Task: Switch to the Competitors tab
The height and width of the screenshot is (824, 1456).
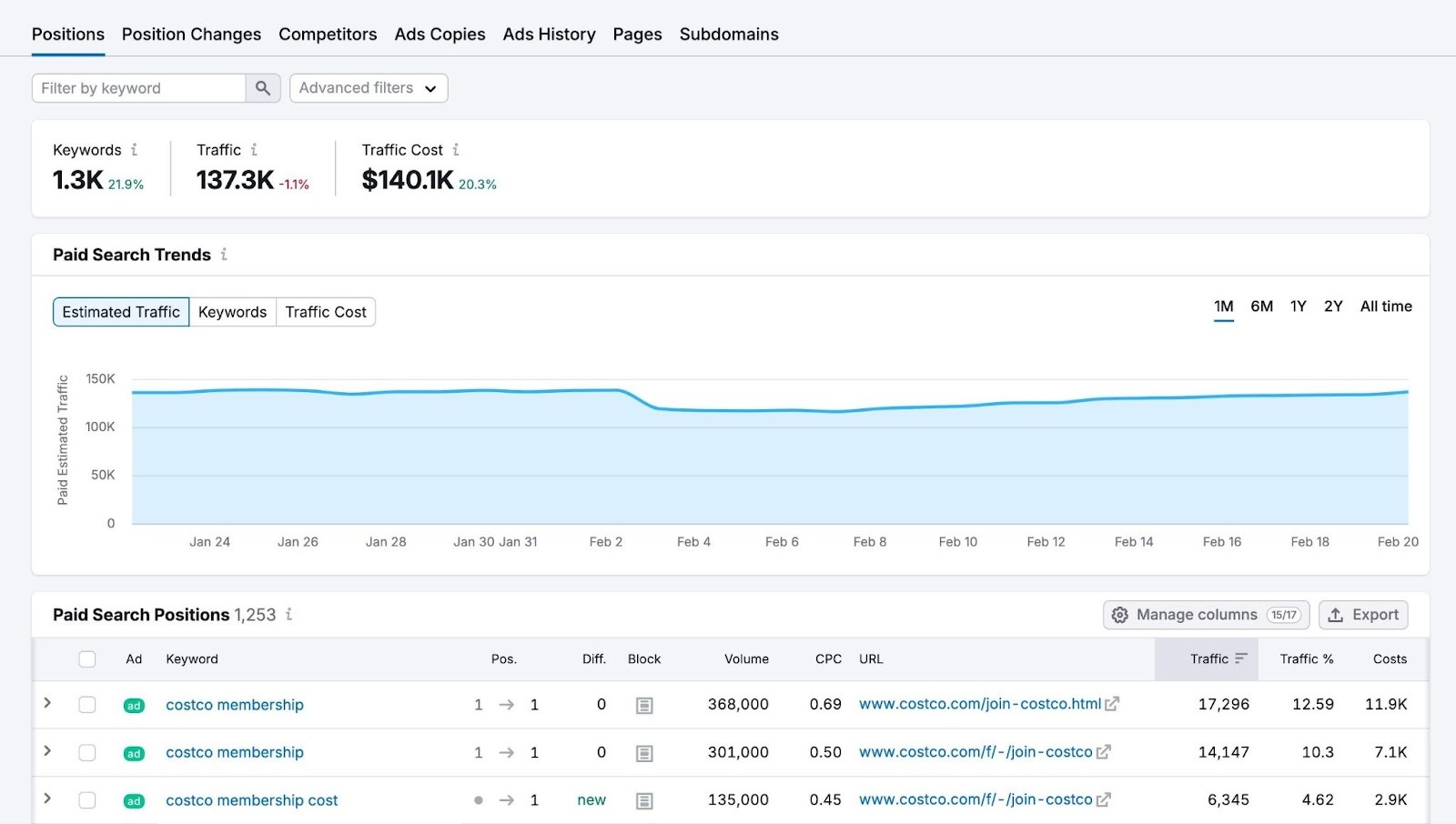Action: click(x=328, y=34)
